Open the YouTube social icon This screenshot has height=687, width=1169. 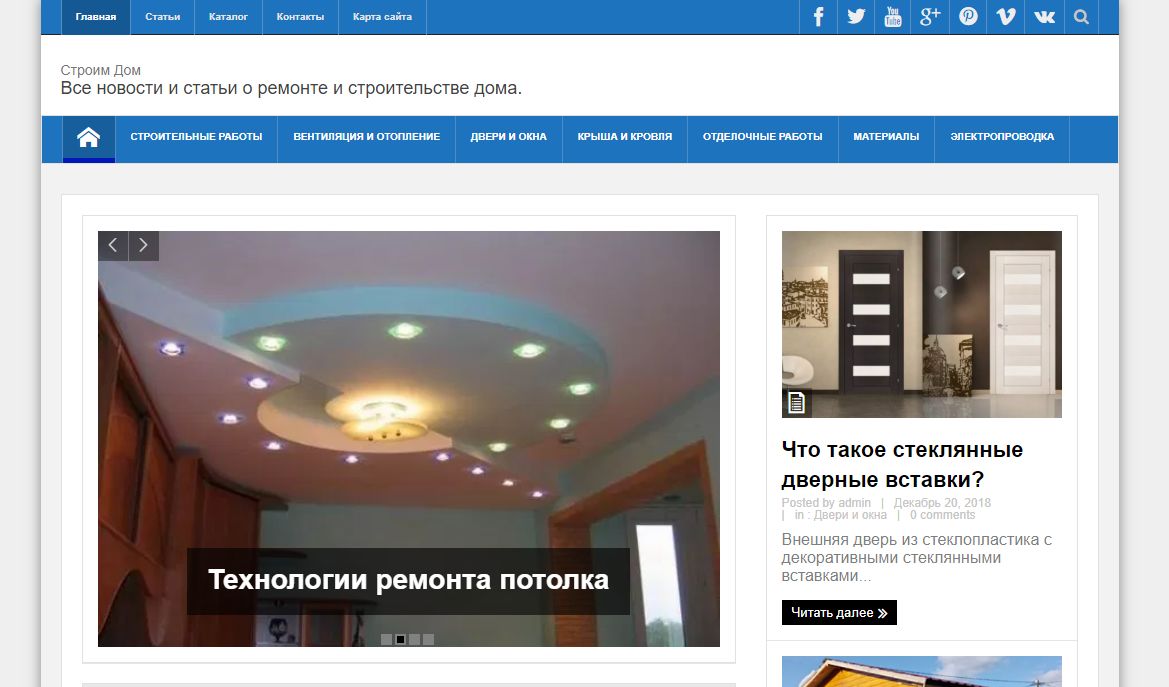tap(893, 16)
